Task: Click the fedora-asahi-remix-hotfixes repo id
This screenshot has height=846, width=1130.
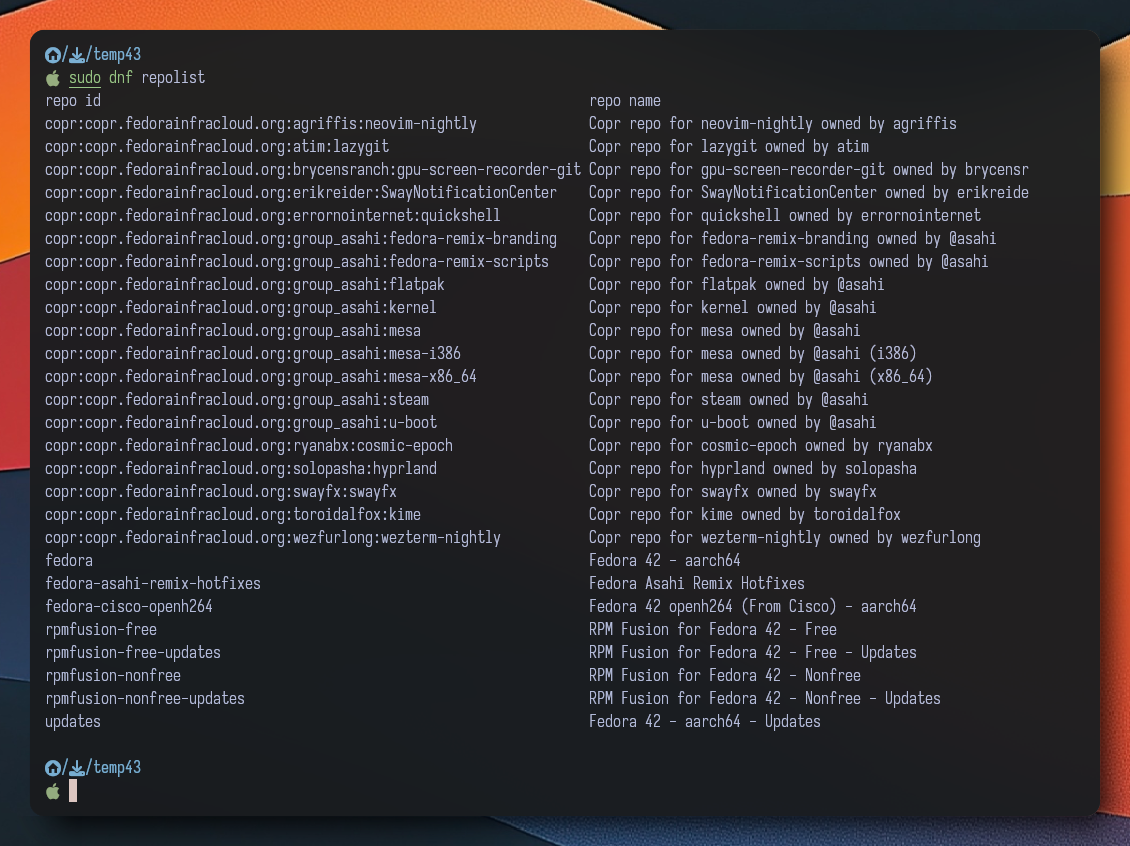Action: pos(153,584)
